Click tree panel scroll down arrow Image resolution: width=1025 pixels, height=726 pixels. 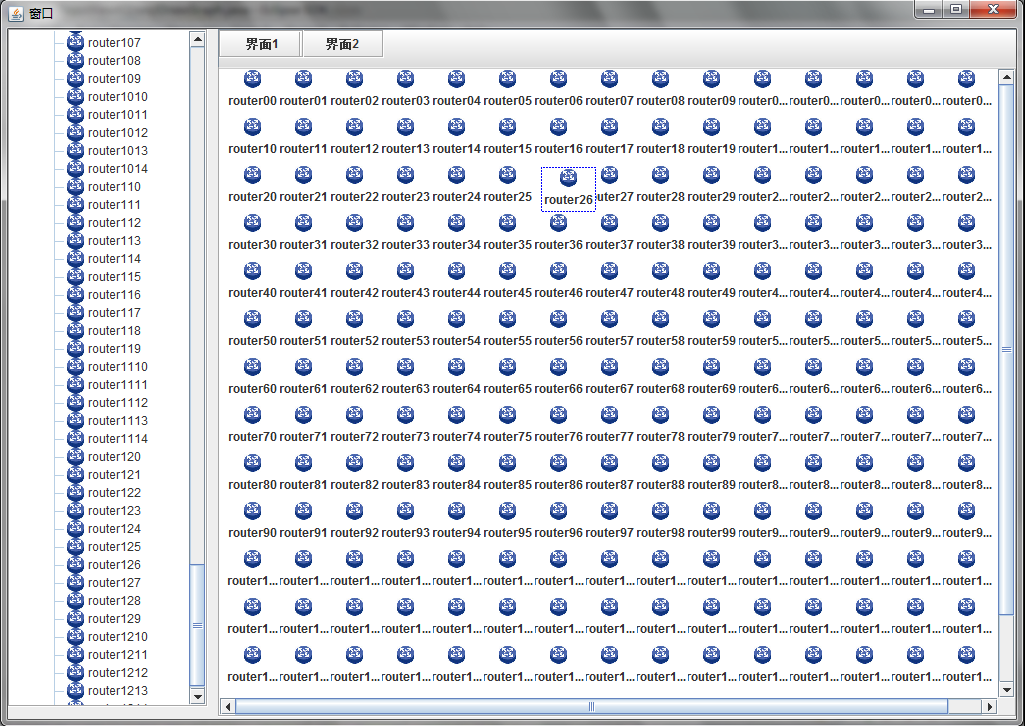pos(197,697)
